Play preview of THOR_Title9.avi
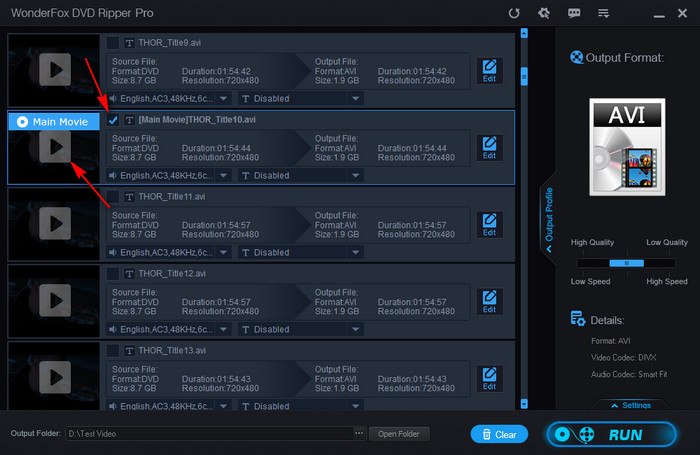Image resolution: width=700 pixels, height=455 pixels. tap(55, 70)
